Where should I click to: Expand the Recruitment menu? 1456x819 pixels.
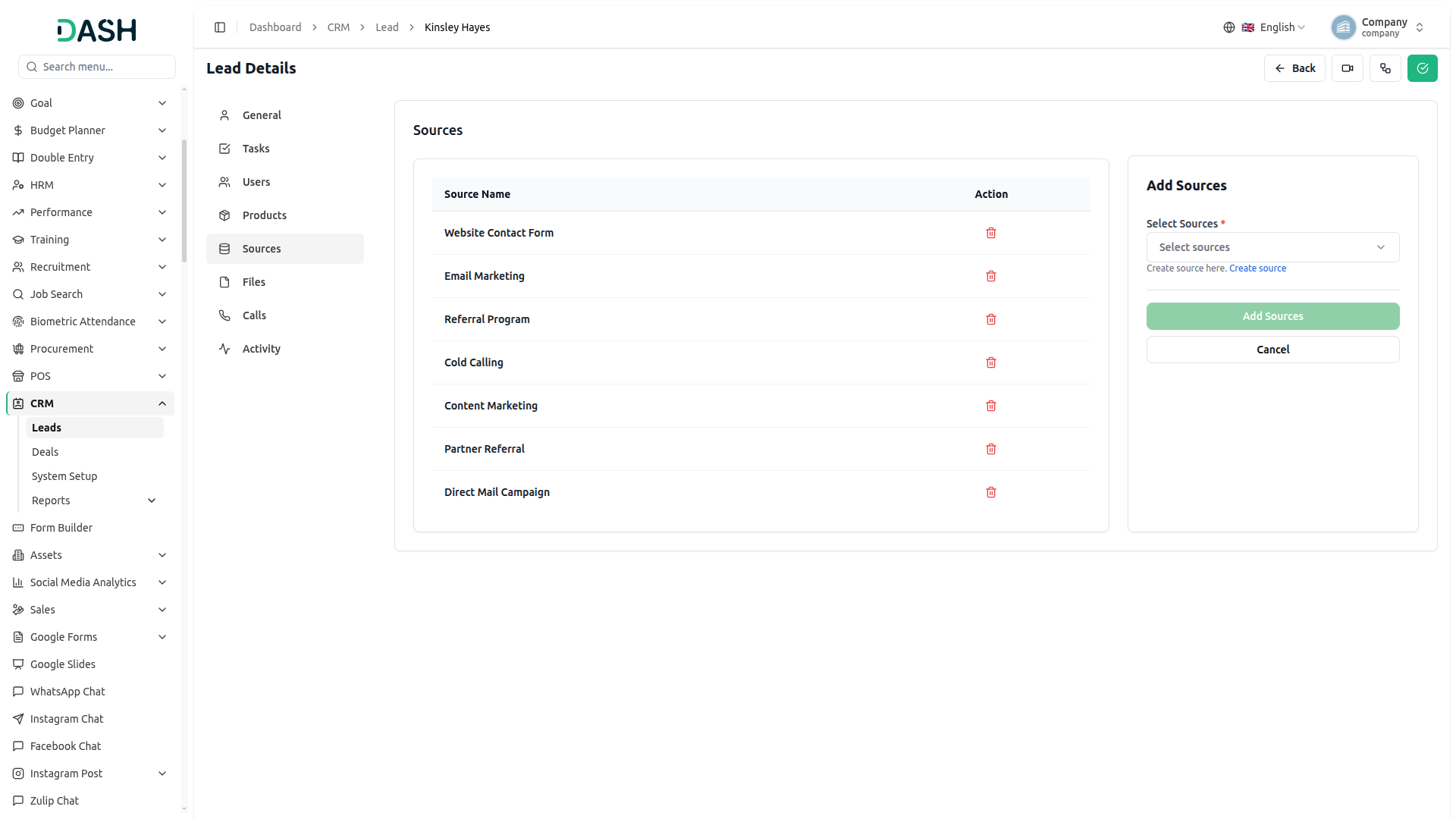(91, 267)
